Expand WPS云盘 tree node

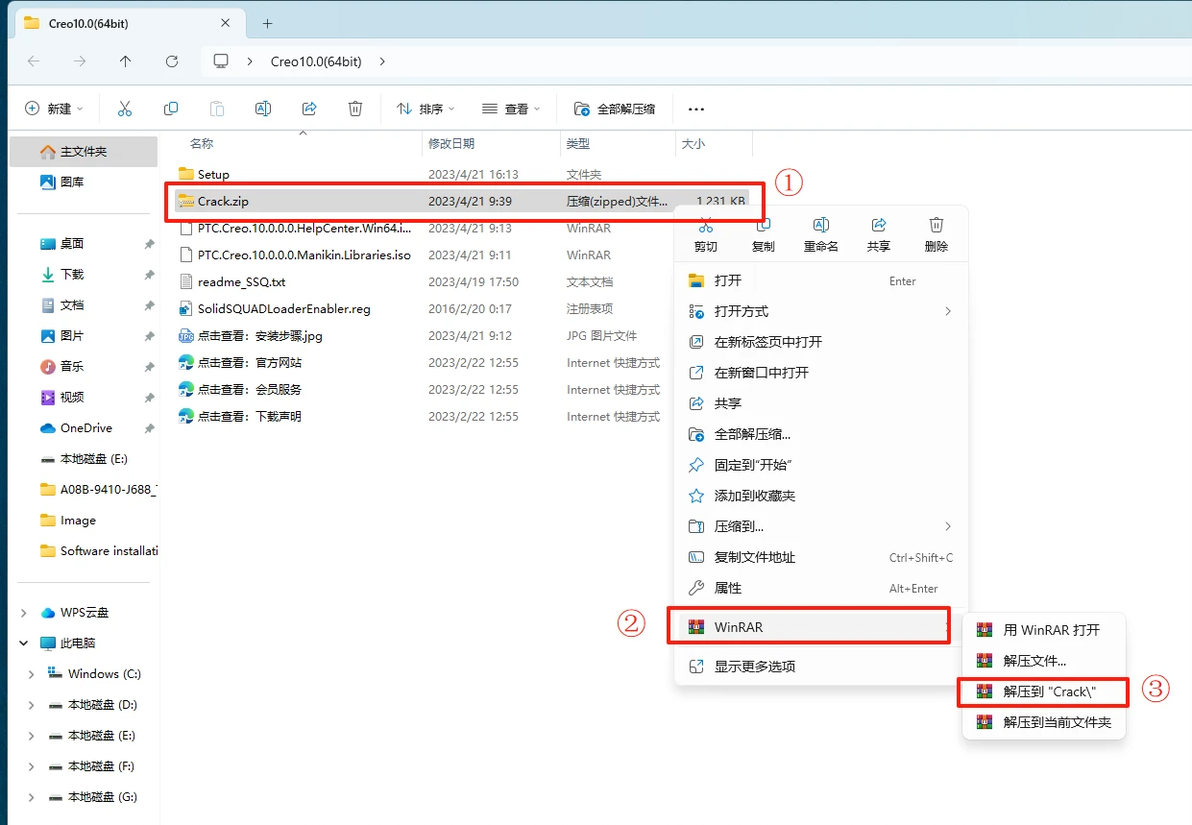[24, 613]
